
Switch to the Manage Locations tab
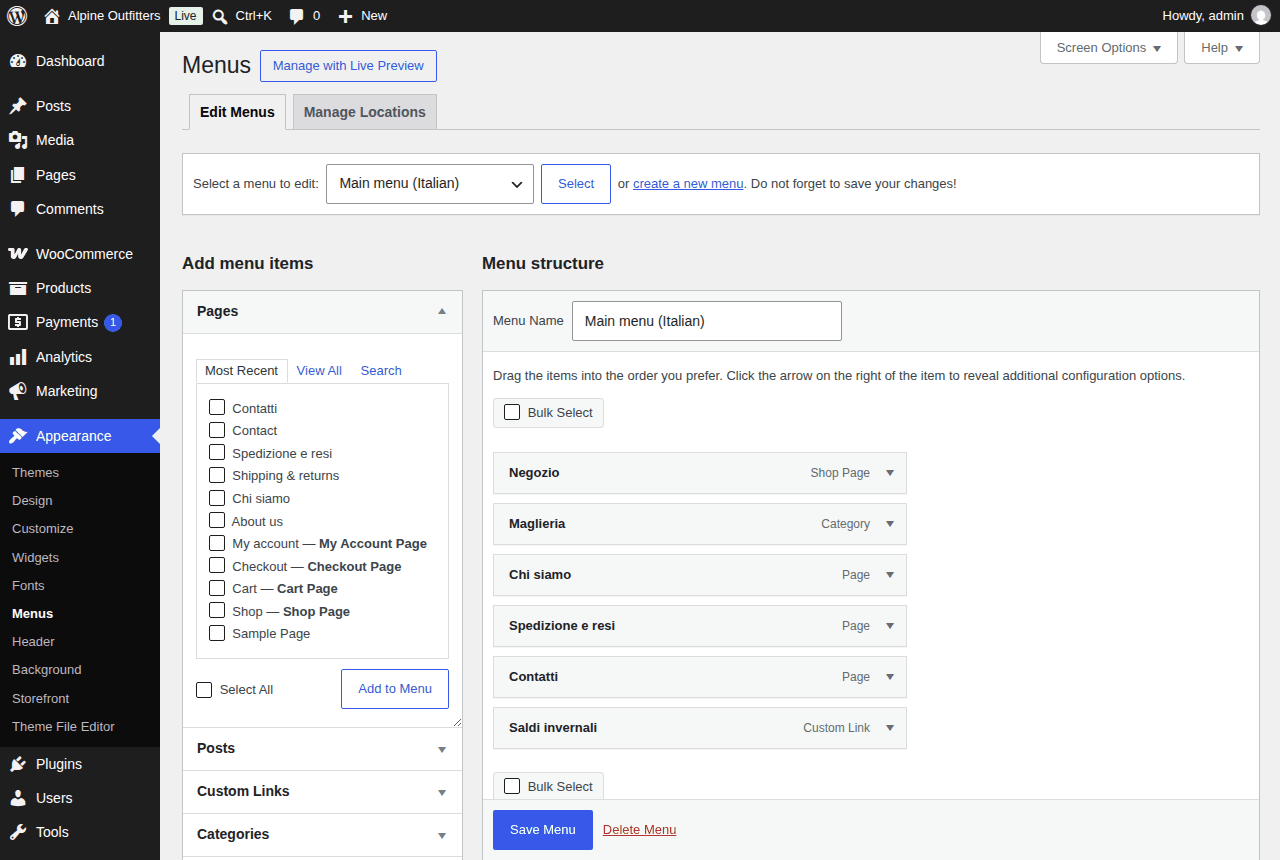point(365,112)
